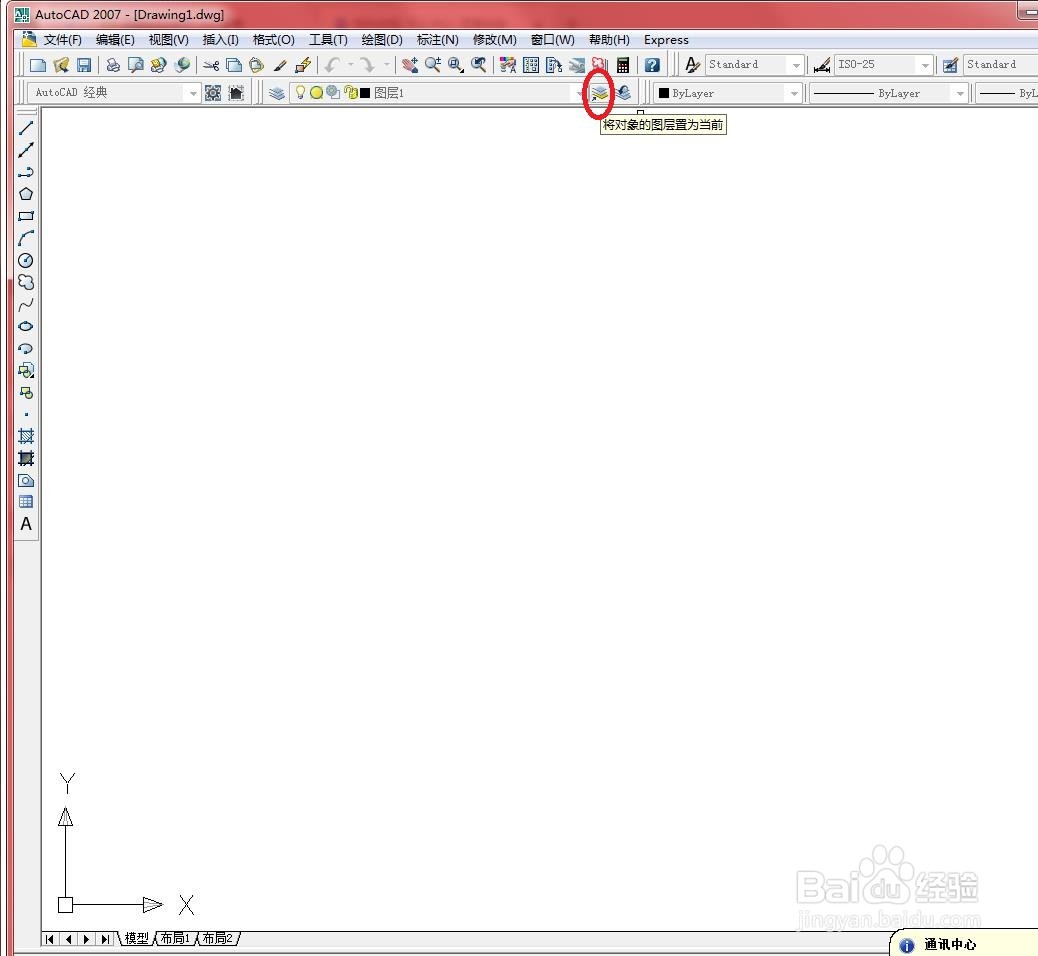The image size is (1038, 956).
Task: Select the Gradient fill tool
Action: (26, 458)
